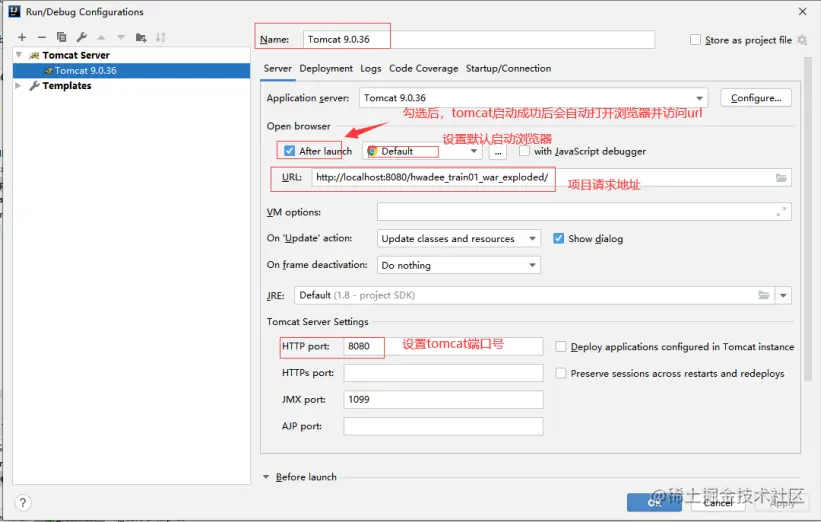This screenshot has width=821, height=522.
Task: Switch to the Code Coverage tab
Action: (x=424, y=69)
